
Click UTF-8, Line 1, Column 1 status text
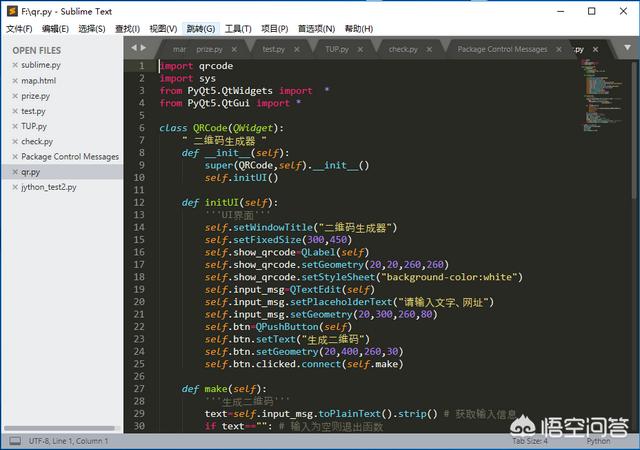[x=69, y=441]
